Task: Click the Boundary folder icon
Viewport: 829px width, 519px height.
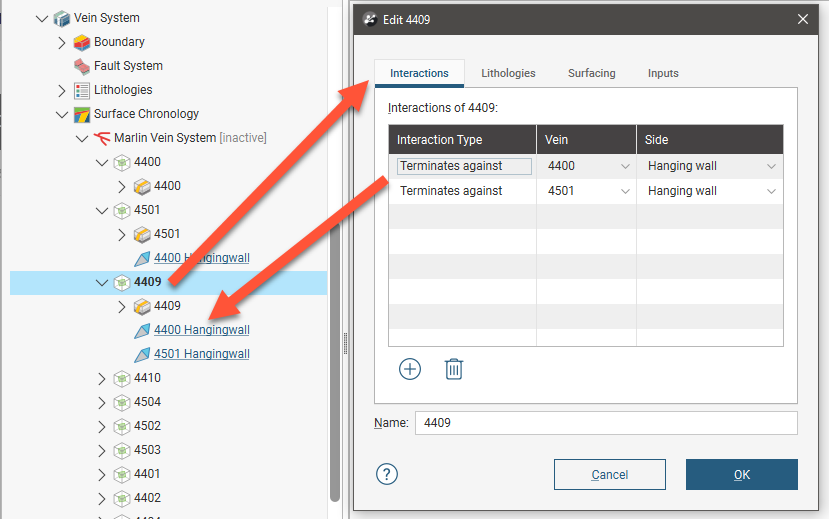Action: pyautogui.click(x=82, y=42)
